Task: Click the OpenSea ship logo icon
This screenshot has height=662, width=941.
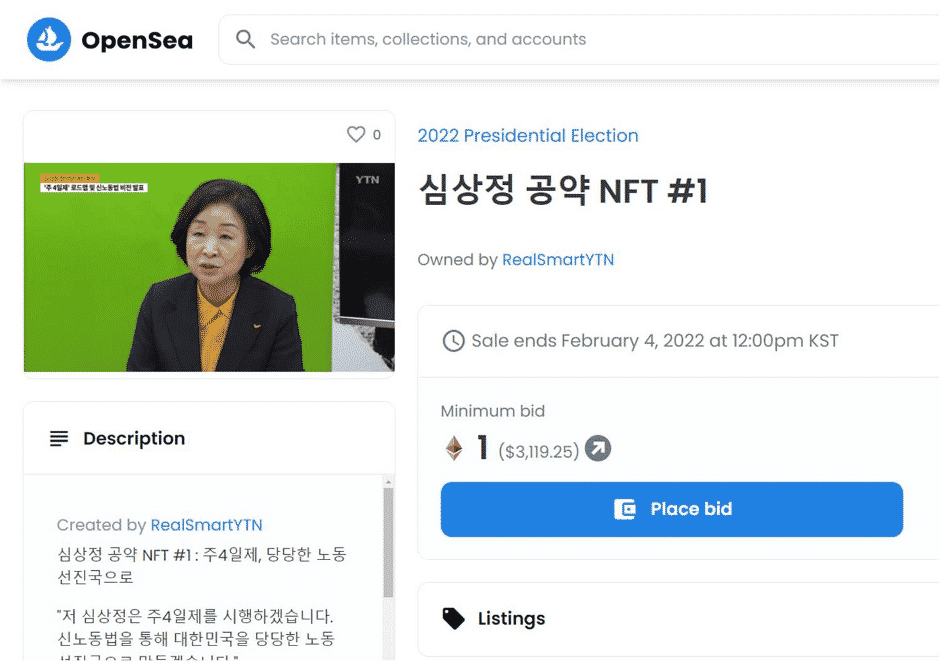Action: point(49,40)
